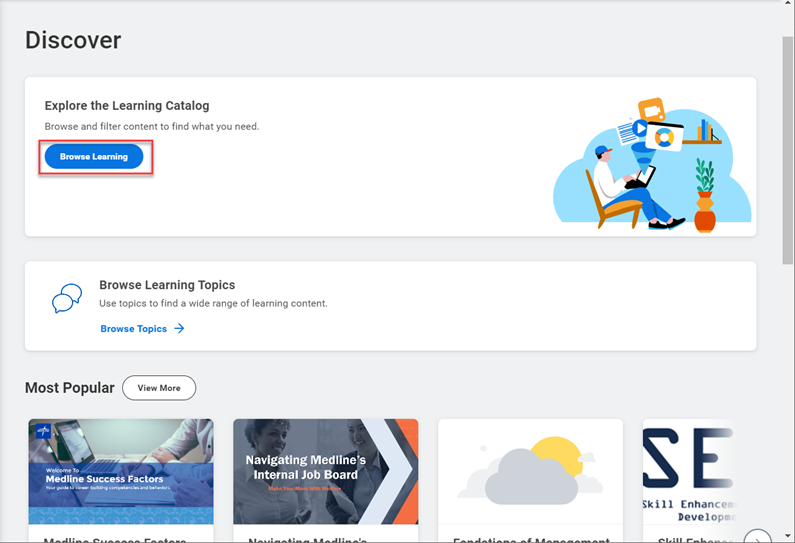
Task: Open the Browse Topics link
Action: point(133,328)
